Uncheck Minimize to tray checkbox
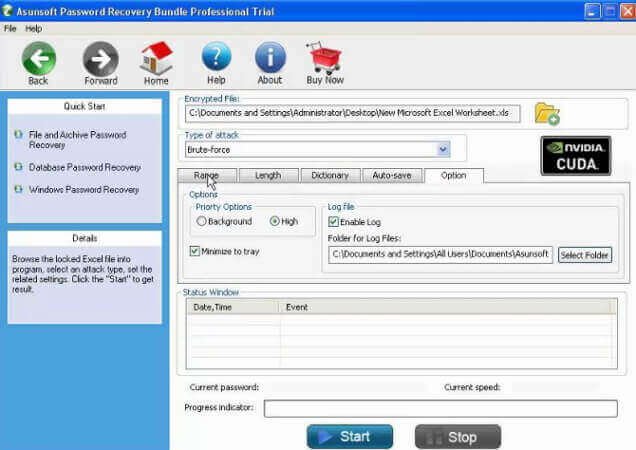This screenshot has height=450, width=636. [x=195, y=251]
